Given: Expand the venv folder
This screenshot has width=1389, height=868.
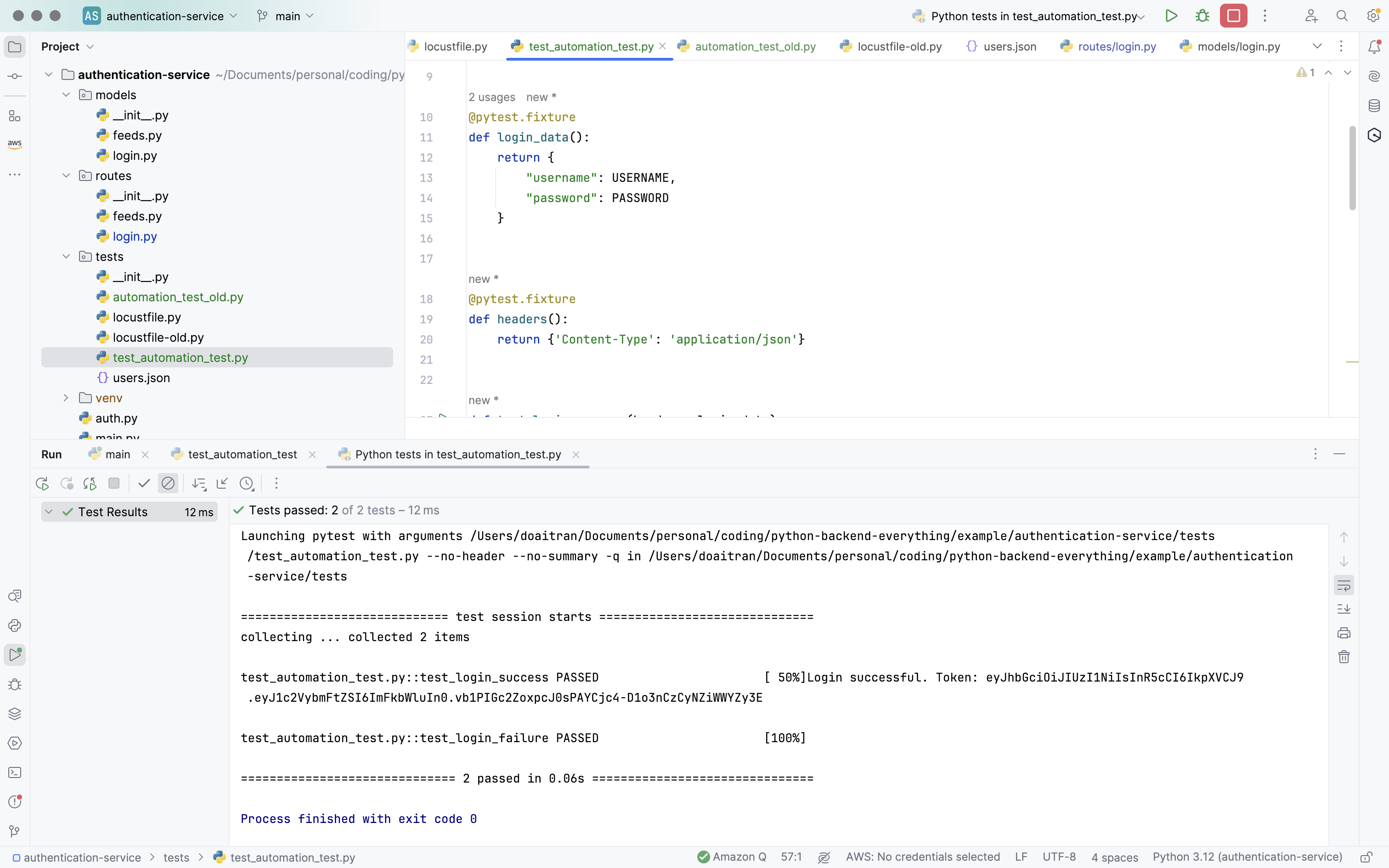Looking at the screenshot, I should 66,398.
